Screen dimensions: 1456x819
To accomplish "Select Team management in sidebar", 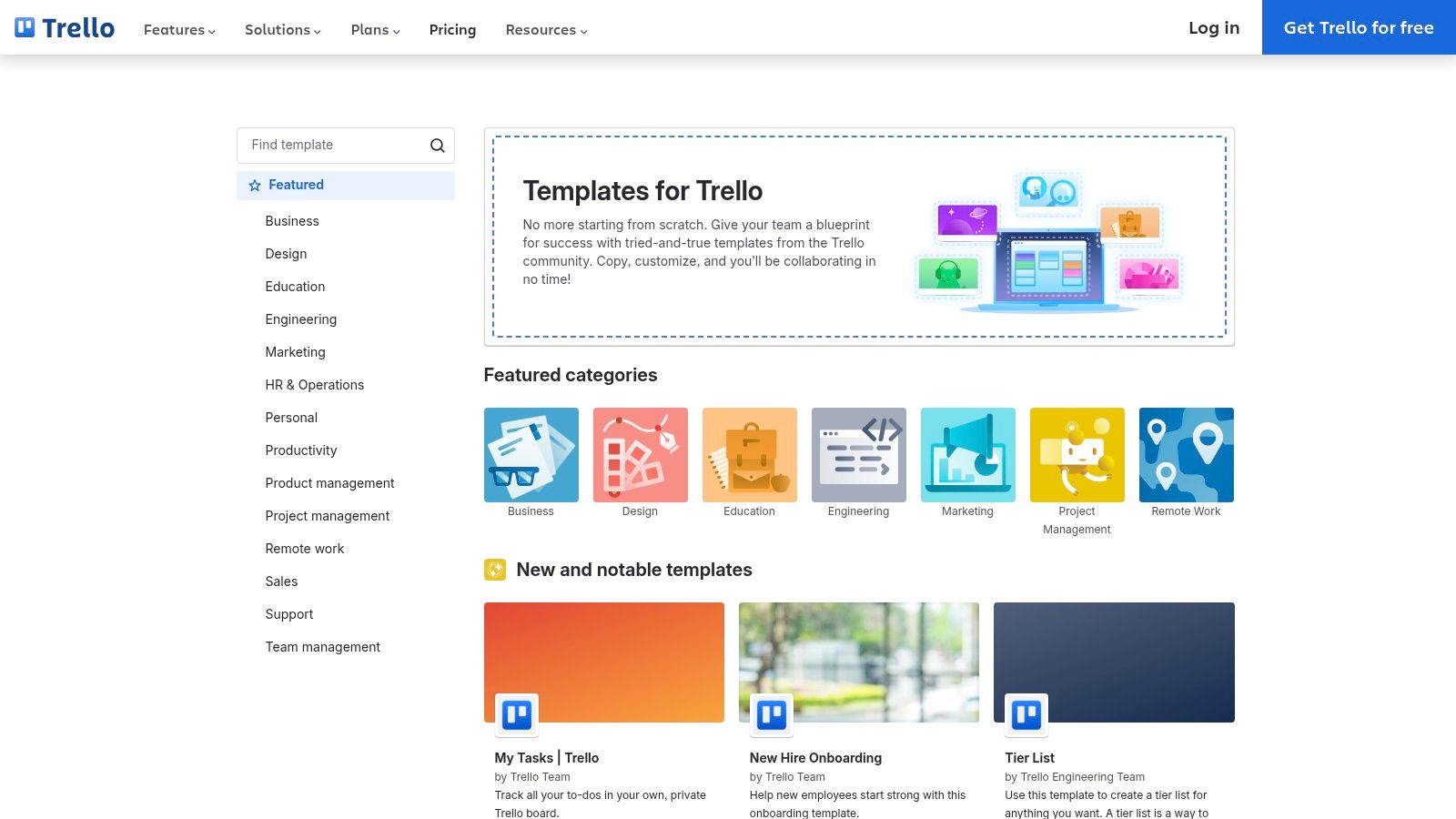I will [323, 647].
